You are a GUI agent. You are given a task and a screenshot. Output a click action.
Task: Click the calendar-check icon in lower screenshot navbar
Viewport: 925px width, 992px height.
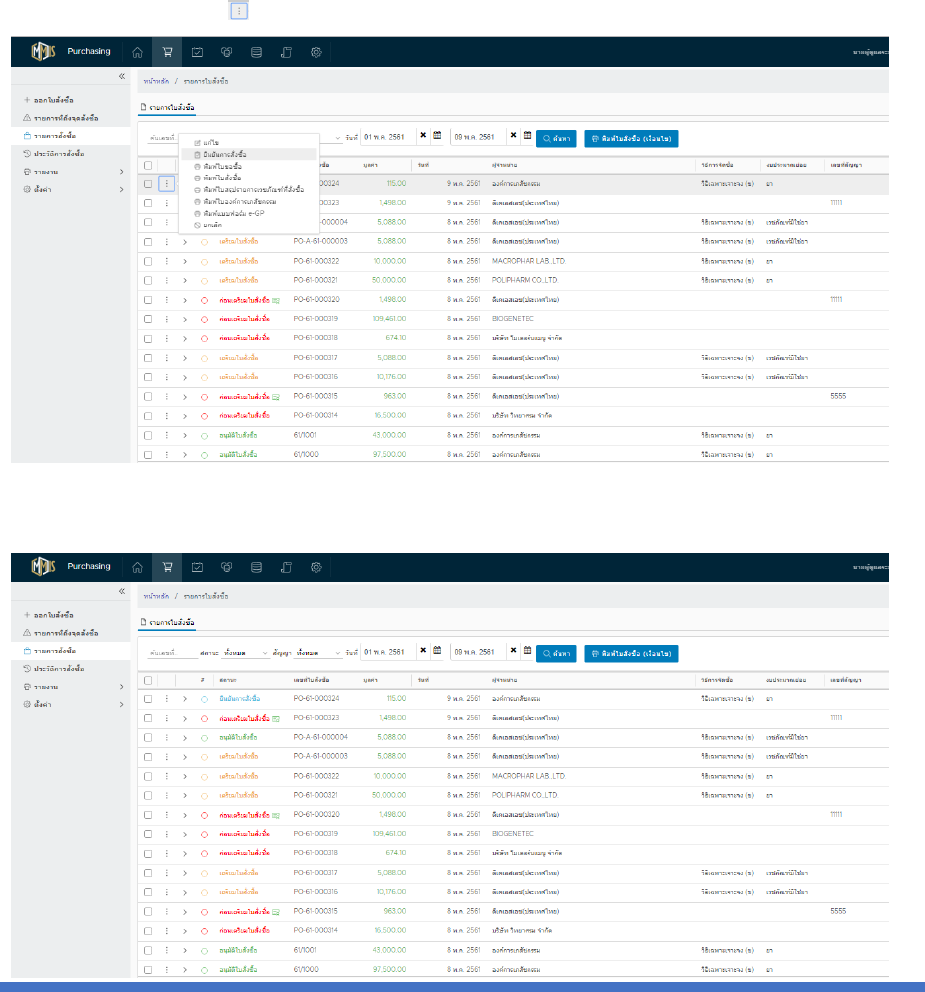(197, 567)
